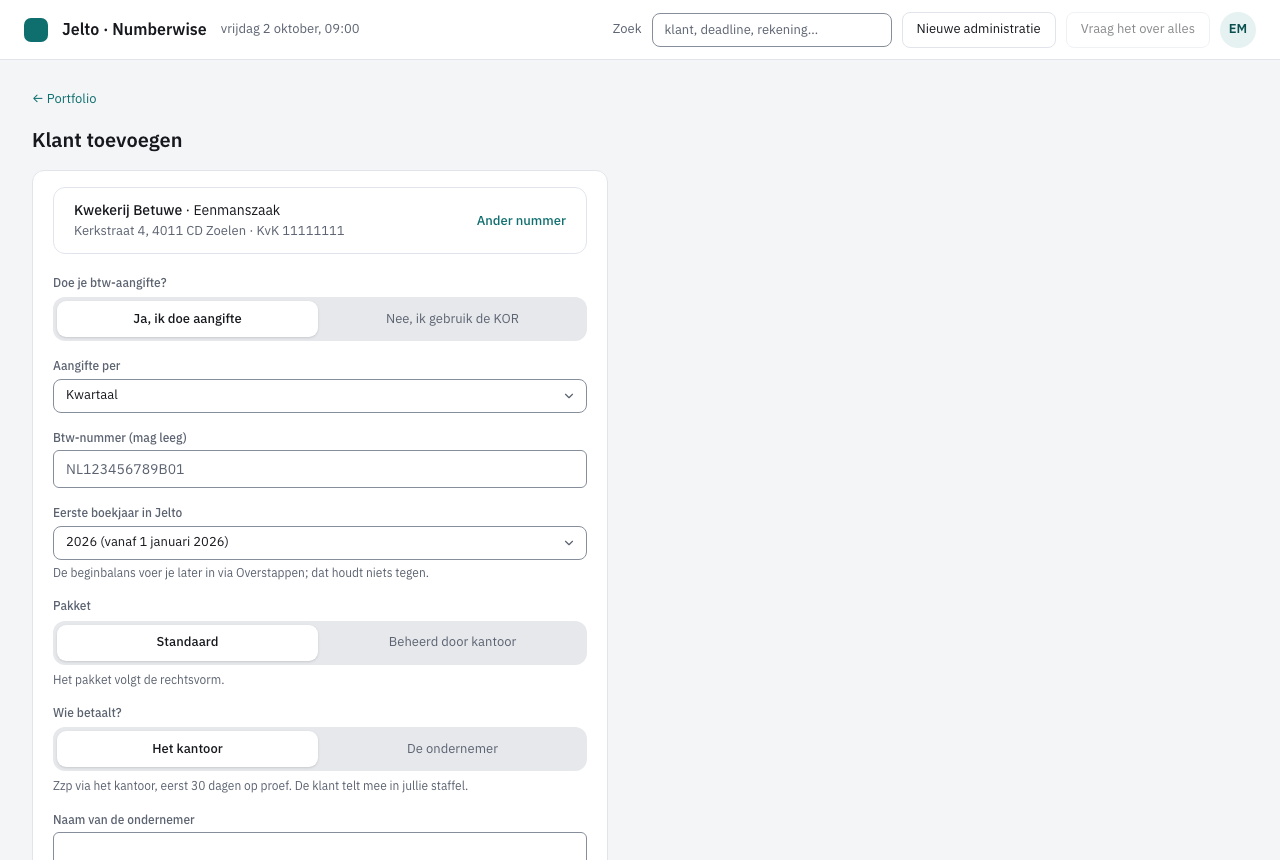Viewport: 1280px width, 860px height.
Task: Click chevron arrow in Aangifte per field
Action: pyautogui.click(x=569, y=396)
